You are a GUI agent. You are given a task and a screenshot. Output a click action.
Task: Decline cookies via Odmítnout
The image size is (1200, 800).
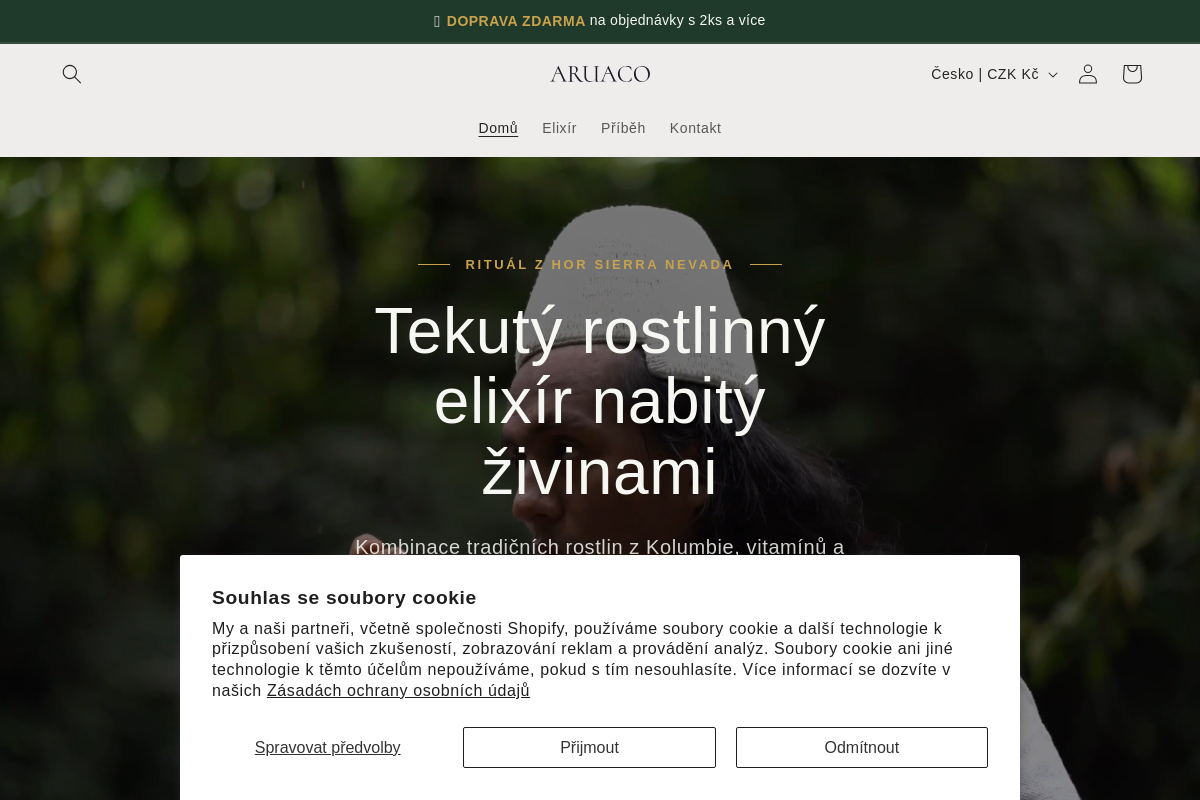pyautogui.click(x=861, y=747)
